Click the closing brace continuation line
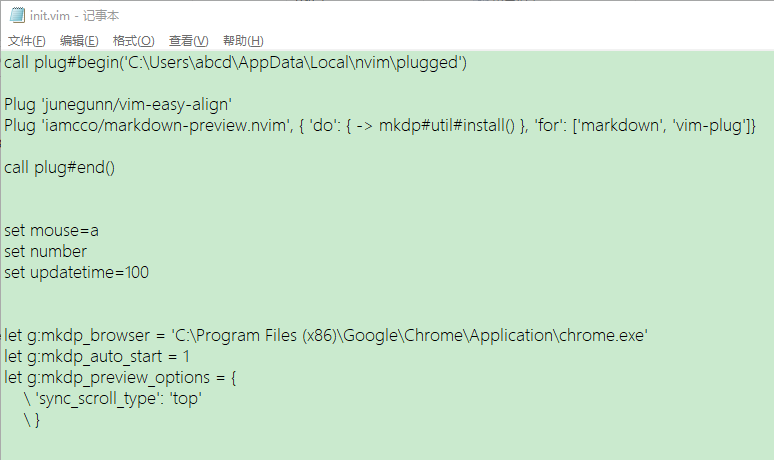 pyautogui.click(x=32, y=420)
